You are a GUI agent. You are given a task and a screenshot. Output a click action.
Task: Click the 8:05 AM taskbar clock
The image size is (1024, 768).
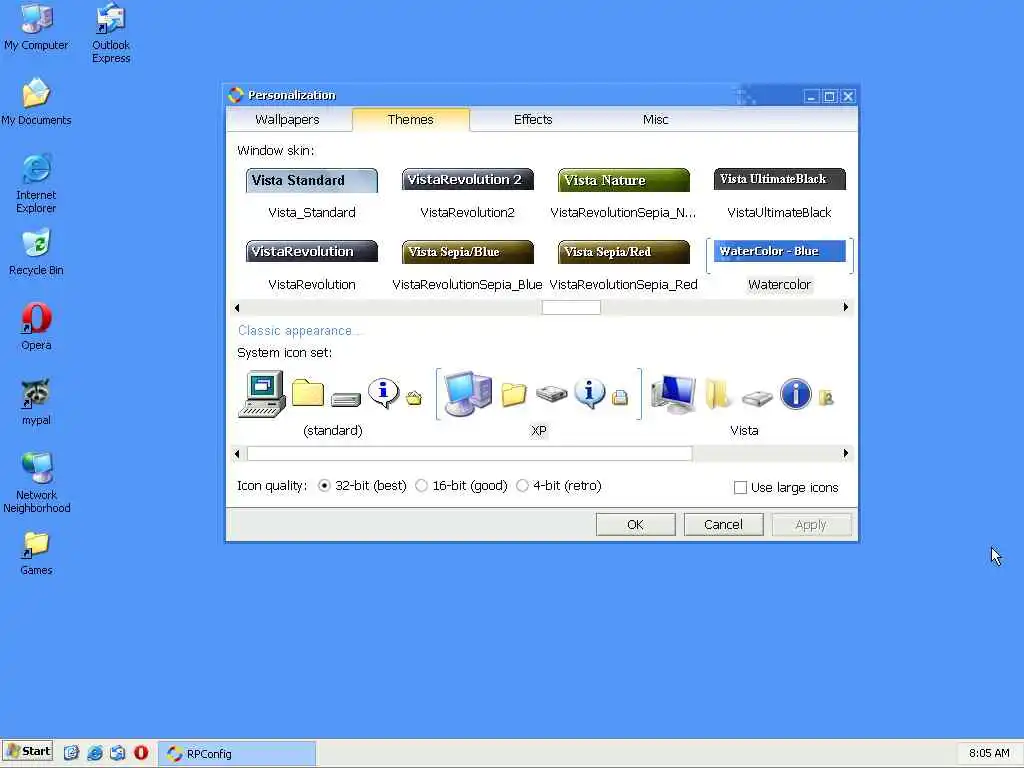pyautogui.click(x=989, y=753)
